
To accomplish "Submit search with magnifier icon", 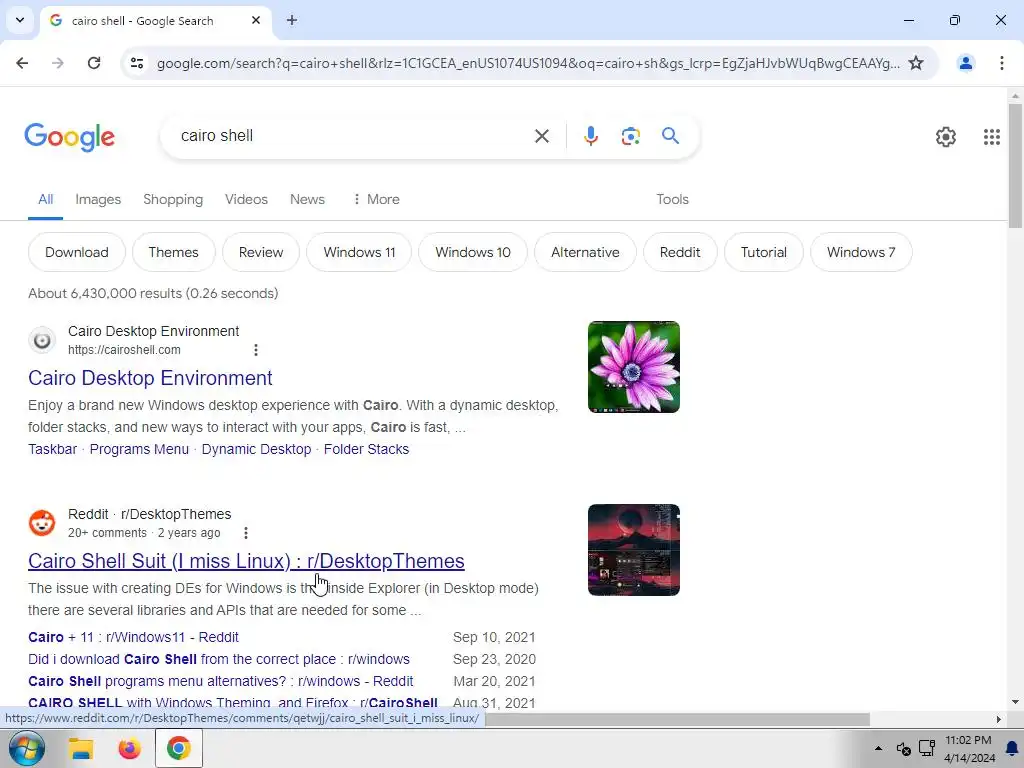I will pos(670,136).
